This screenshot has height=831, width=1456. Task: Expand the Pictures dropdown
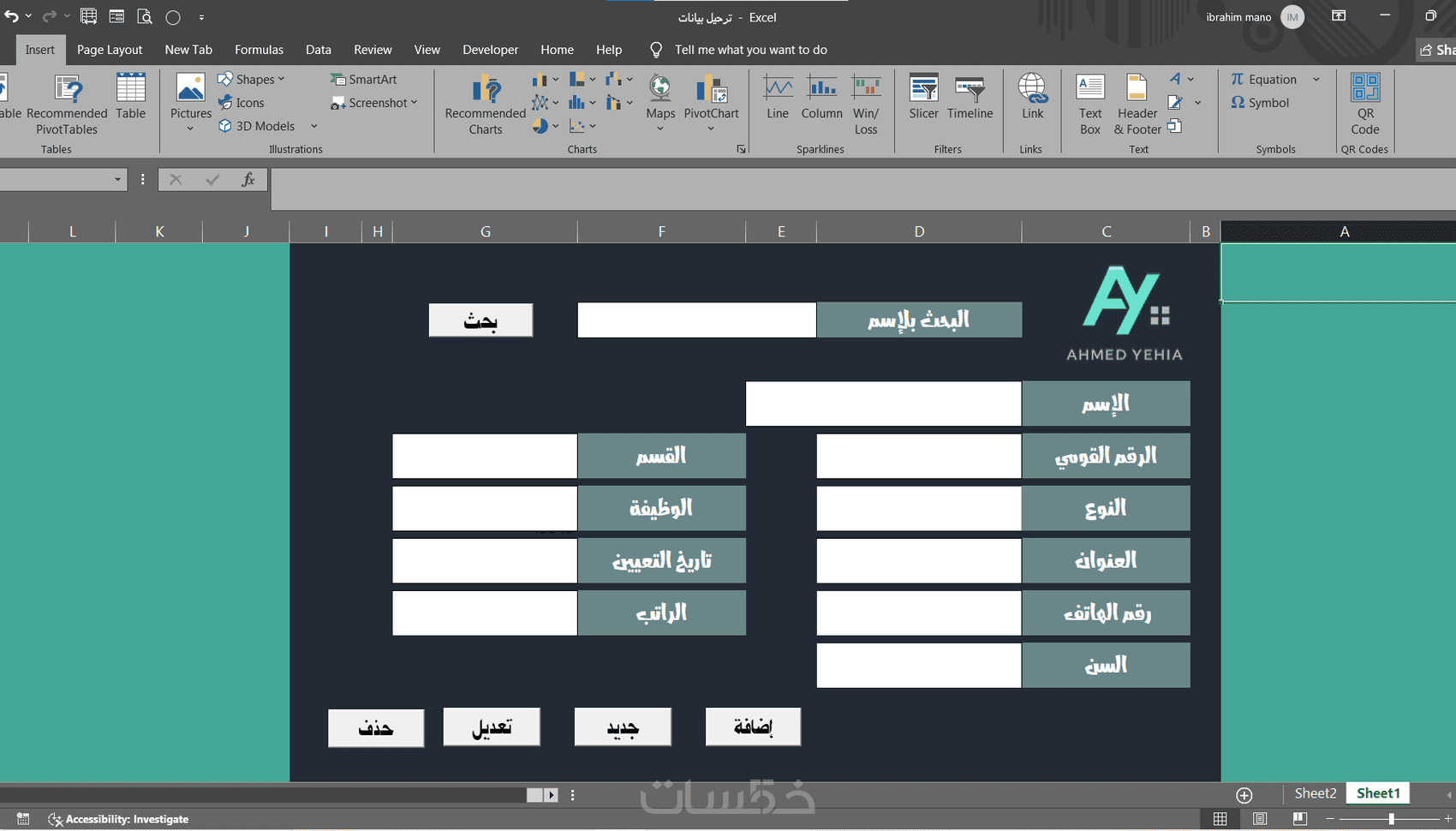click(x=190, y=129)
